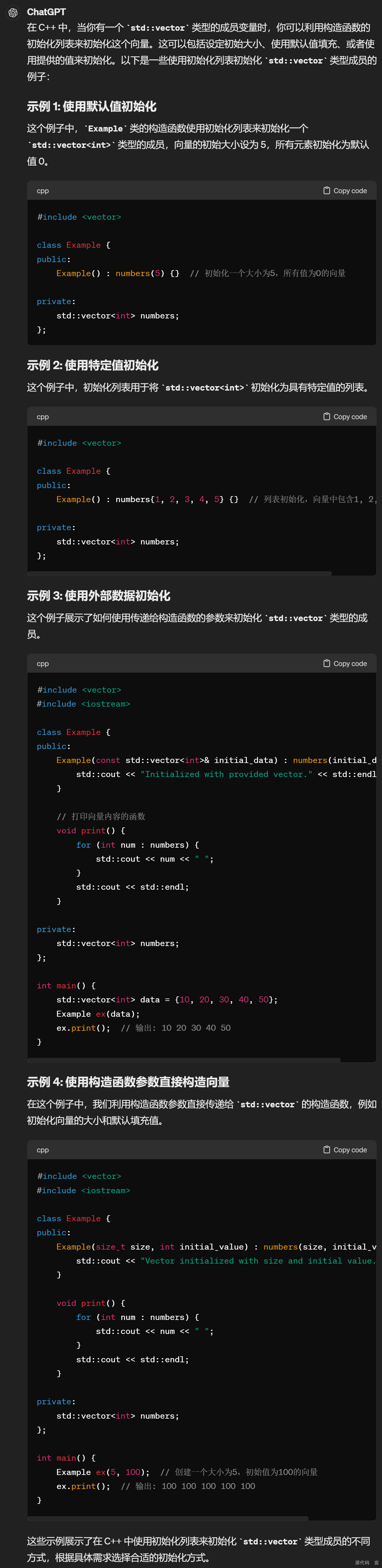Click the line "std::vector<int> data = {10, 20, 30, 40, 50};"
The width and height of the screenshot is (382, 1568).
click(167, 999)
